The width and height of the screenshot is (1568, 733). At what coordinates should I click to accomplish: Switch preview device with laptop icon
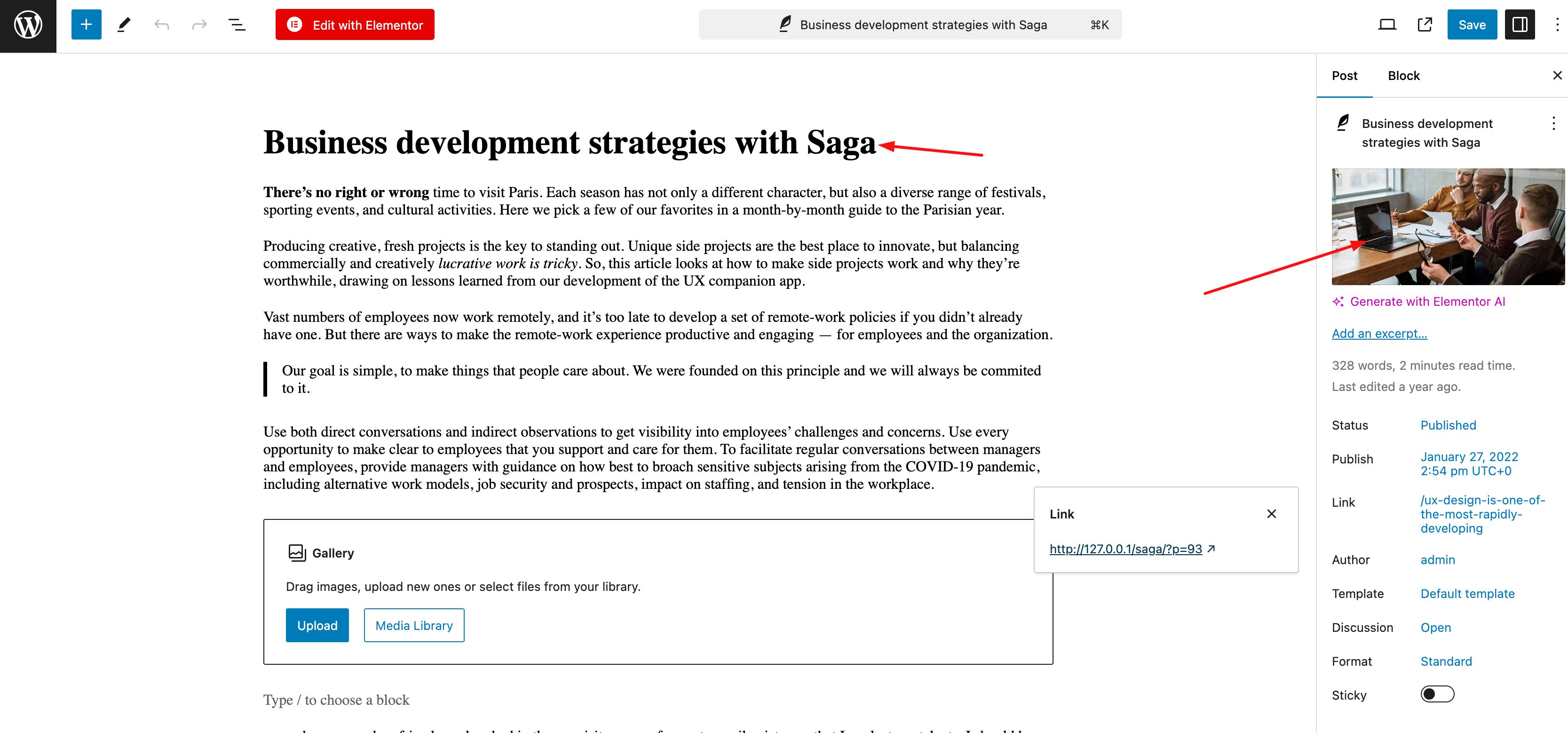tap(1386, 25)
